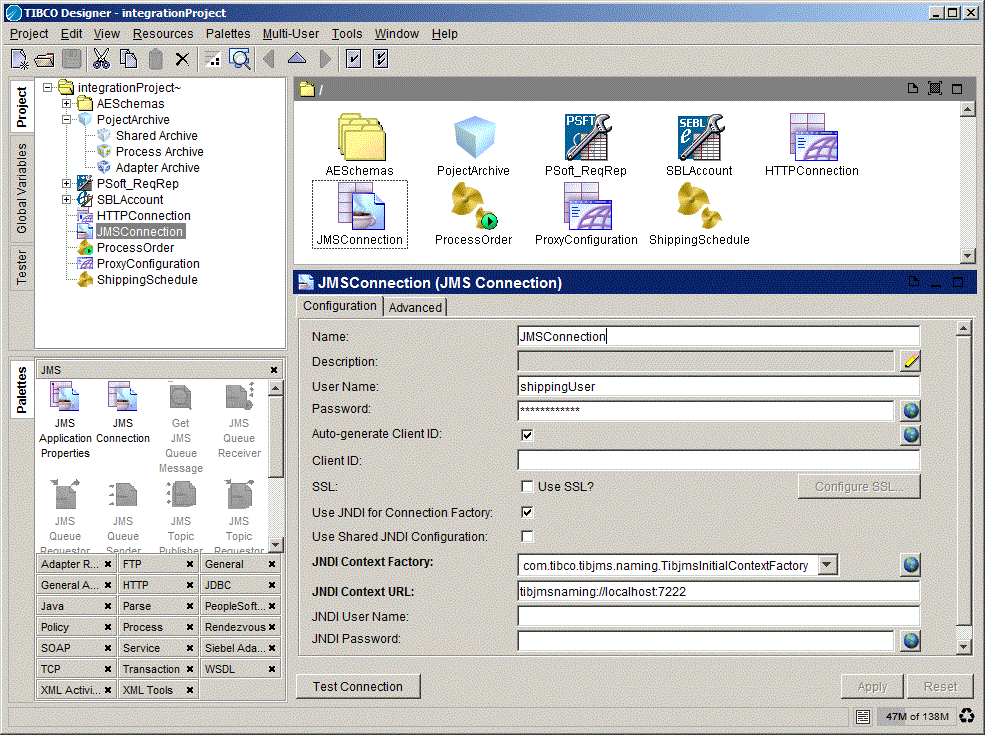
Task: Expand the SBLAccount tree node
Action: pyautogui.click(x=67, y=200)
